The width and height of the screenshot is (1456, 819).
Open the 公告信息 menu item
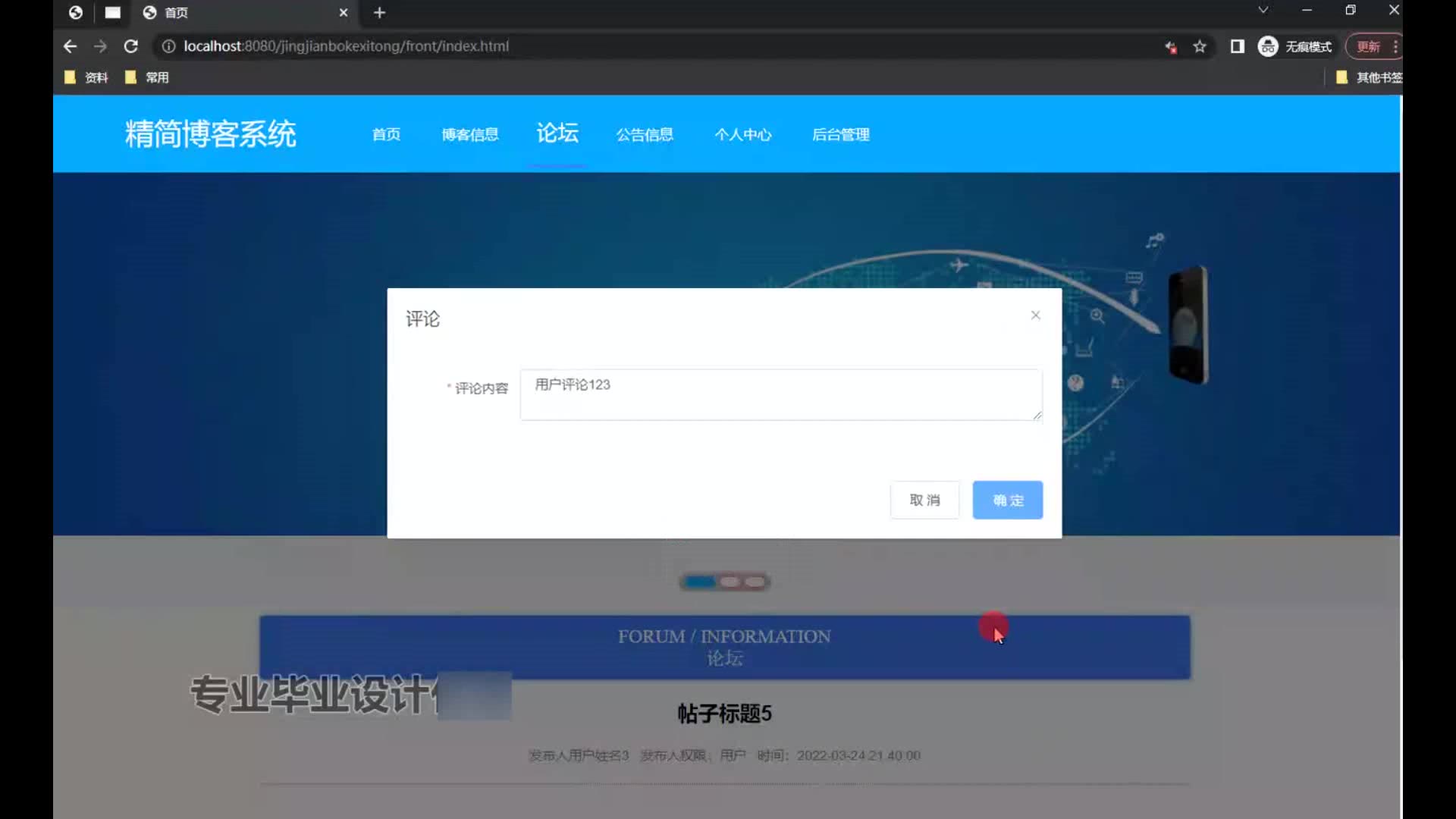coord(645,135)
